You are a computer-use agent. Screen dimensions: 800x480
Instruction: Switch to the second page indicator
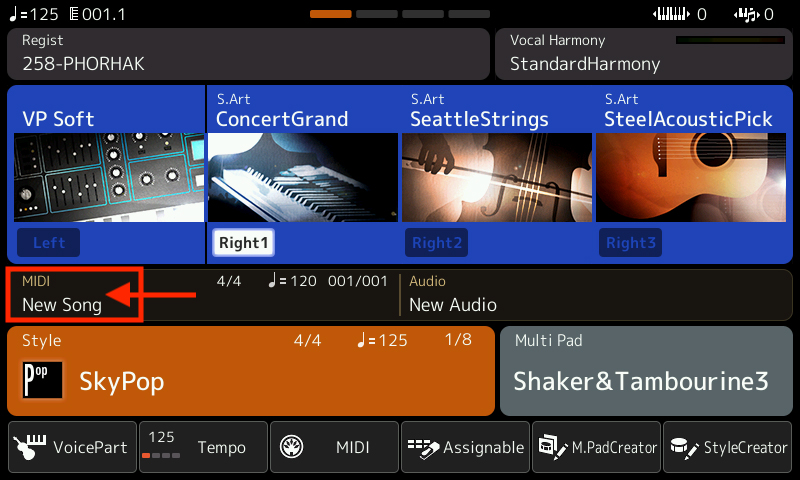coord(377,14)
